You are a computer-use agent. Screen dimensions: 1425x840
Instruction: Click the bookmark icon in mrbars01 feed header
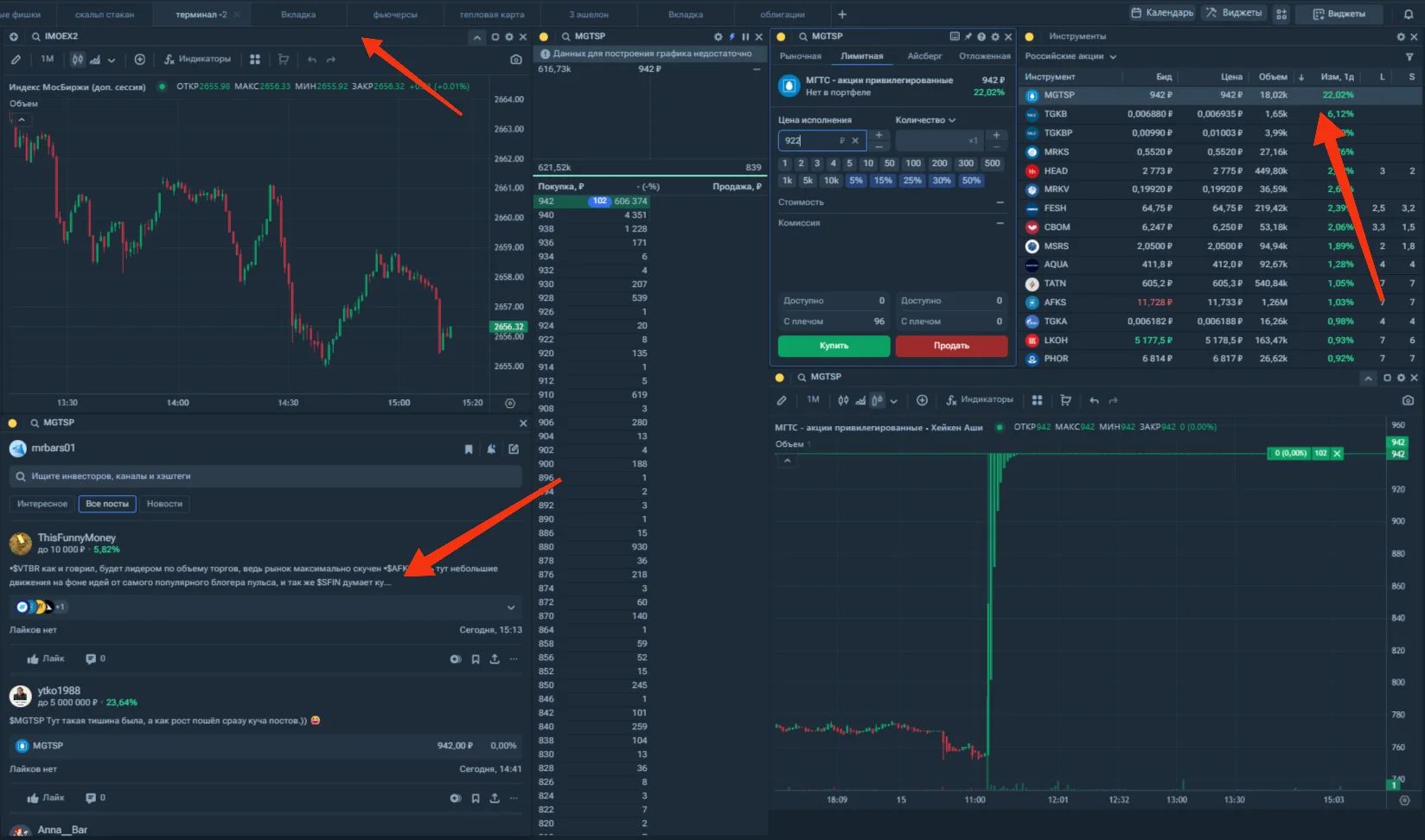469,449
